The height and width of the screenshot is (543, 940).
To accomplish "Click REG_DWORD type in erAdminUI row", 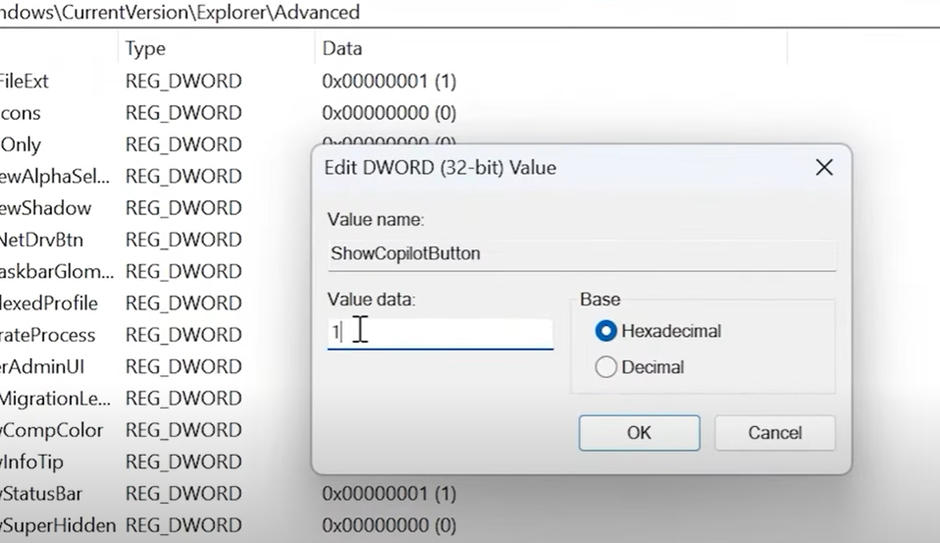I will pyautogui.click(x=183, y=367).
